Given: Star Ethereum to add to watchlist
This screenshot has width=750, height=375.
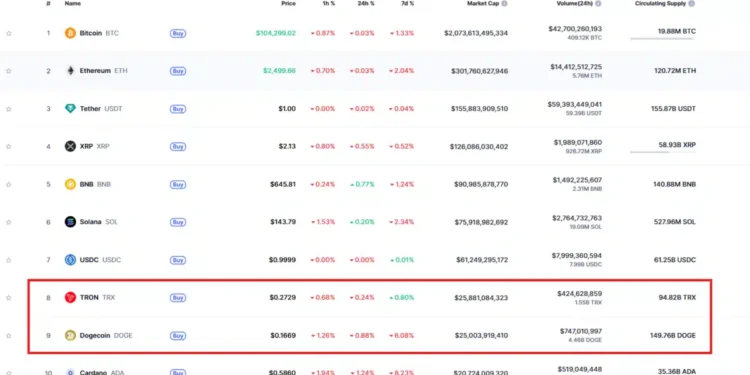Looking at the screenshot, I should [x=9, y=71].
